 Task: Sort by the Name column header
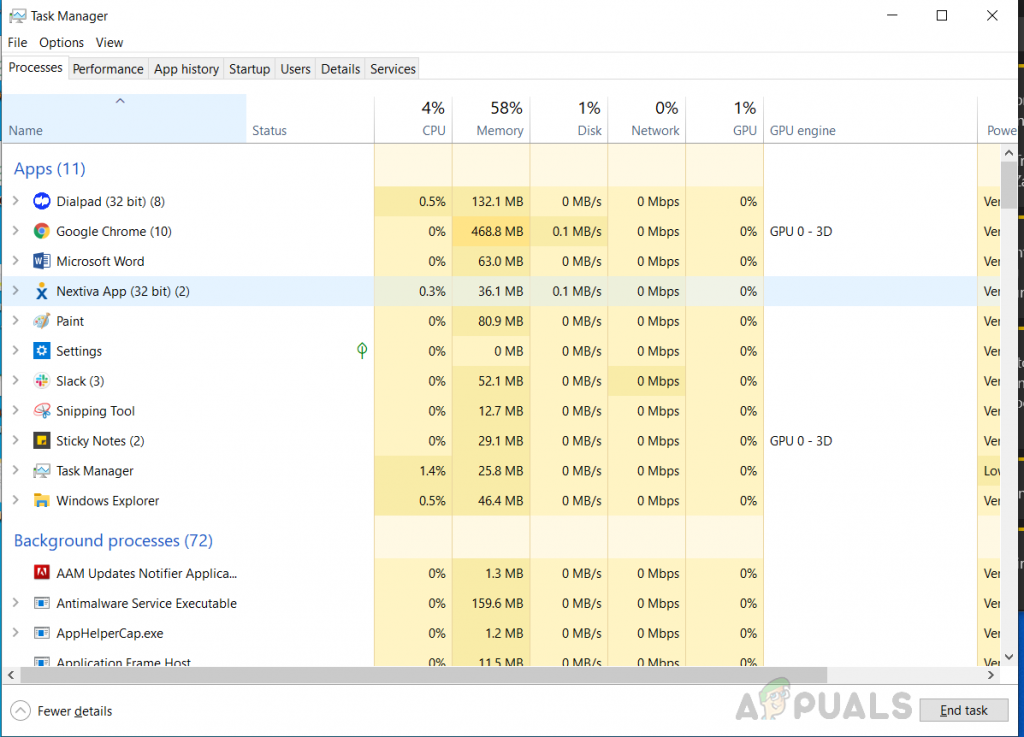coord(124,119)
